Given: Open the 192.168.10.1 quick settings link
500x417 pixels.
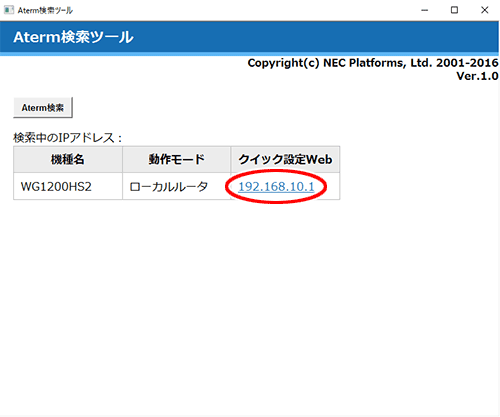Looking at the screenshot, I should (276, 186).
